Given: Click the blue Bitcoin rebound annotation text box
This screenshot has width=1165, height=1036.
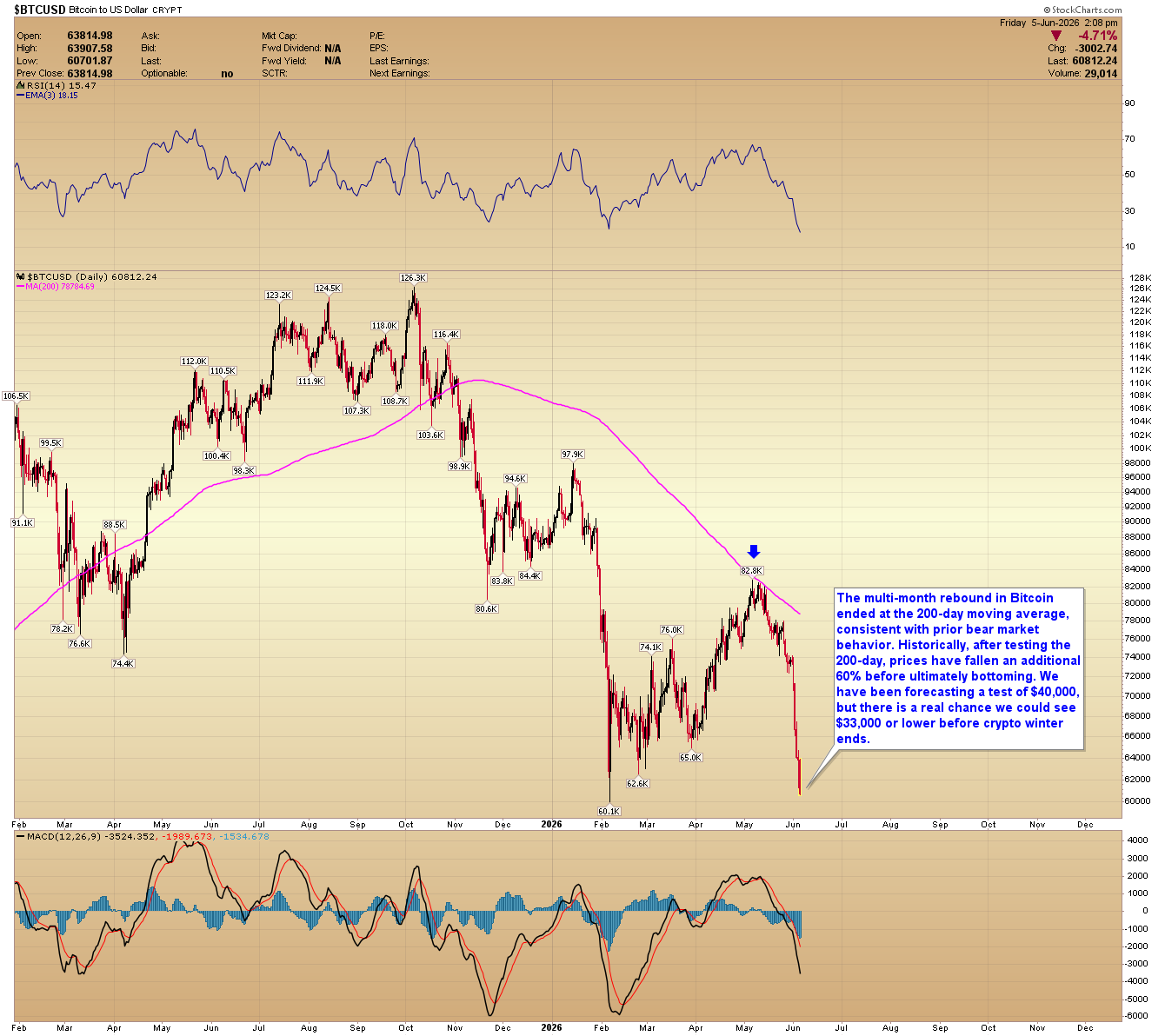Looking at the screenshot, I should tap(959, 668).
